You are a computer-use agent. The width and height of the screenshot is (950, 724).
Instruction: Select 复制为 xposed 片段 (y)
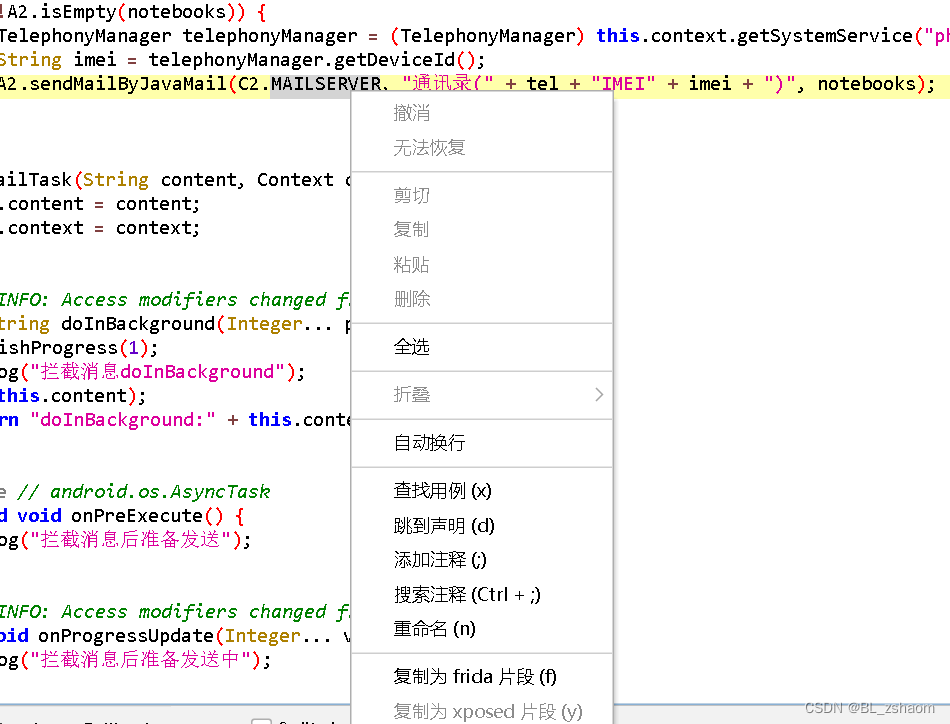coord(482,711)
